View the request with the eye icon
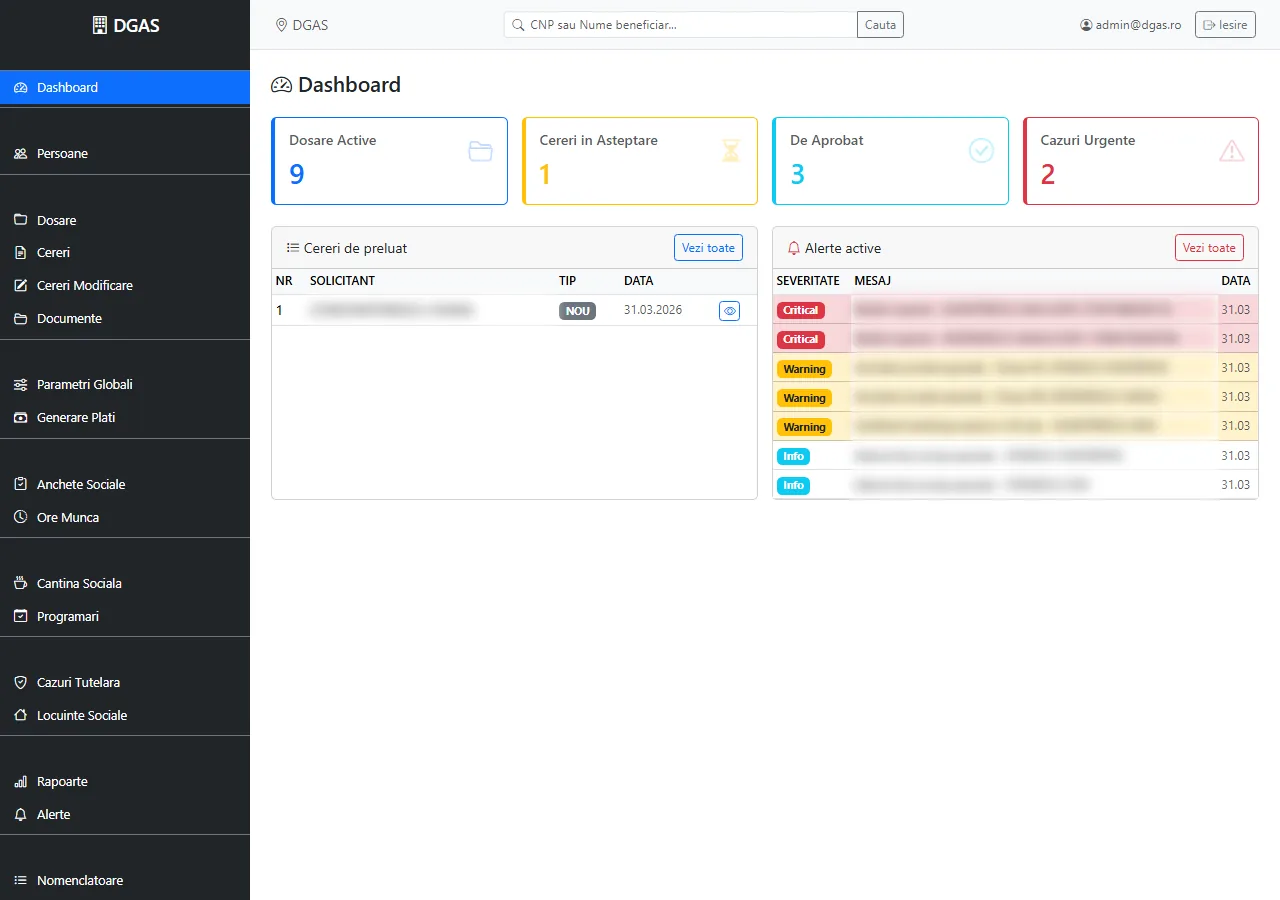 [x=730, y=311]
